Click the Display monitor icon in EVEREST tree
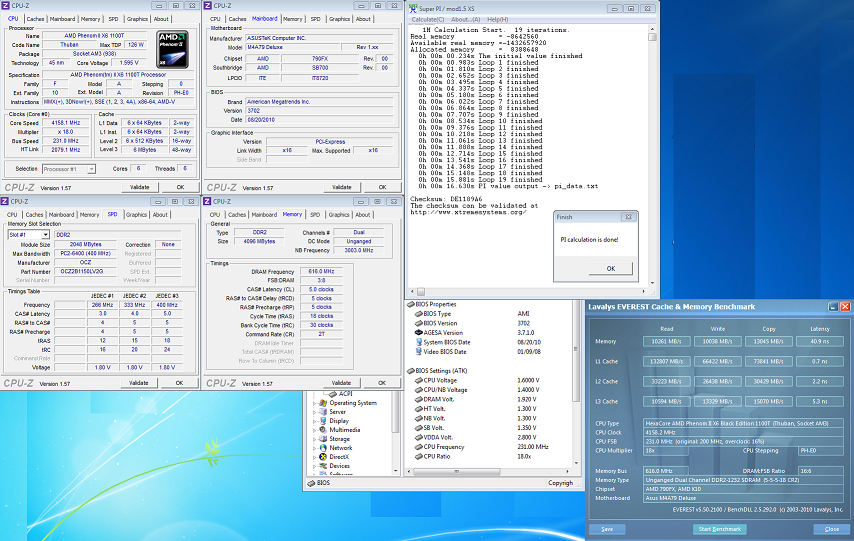This screenshot has width=854, height=541. (x=323, y=421)
